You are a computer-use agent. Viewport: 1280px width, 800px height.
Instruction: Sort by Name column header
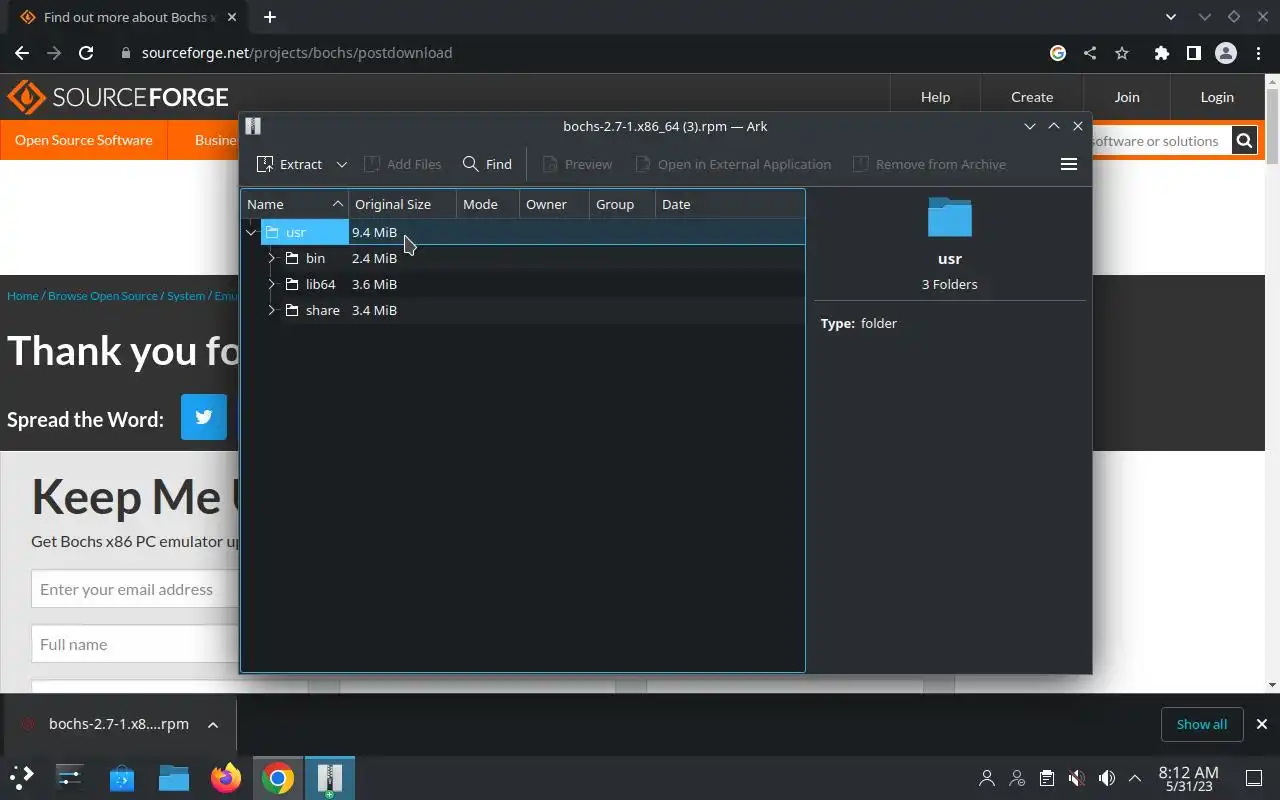(295, 204)
